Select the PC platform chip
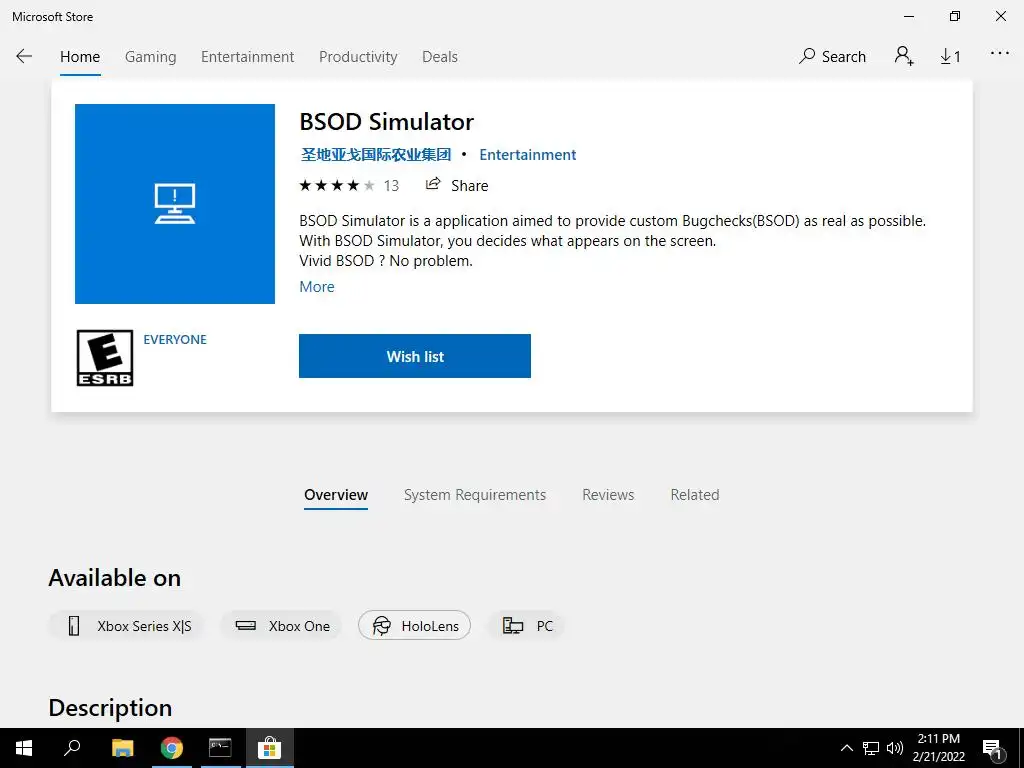The height and width of the screenshot is (768, 1024). point(526,626)
